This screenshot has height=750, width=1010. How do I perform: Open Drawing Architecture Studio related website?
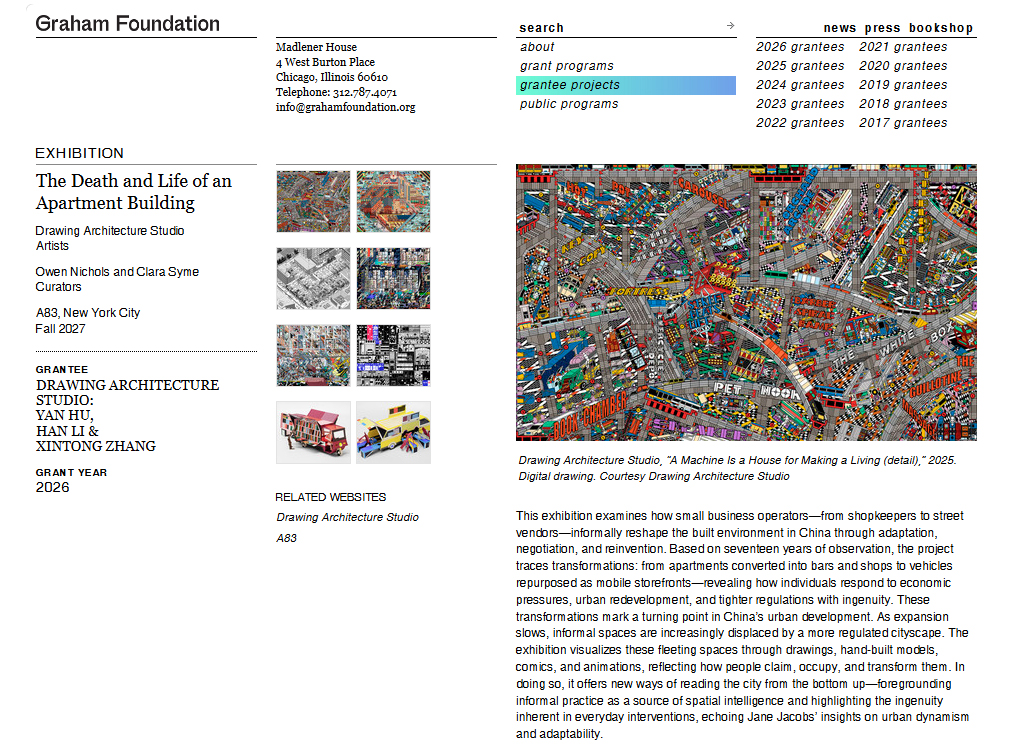[x=347, y=517]
